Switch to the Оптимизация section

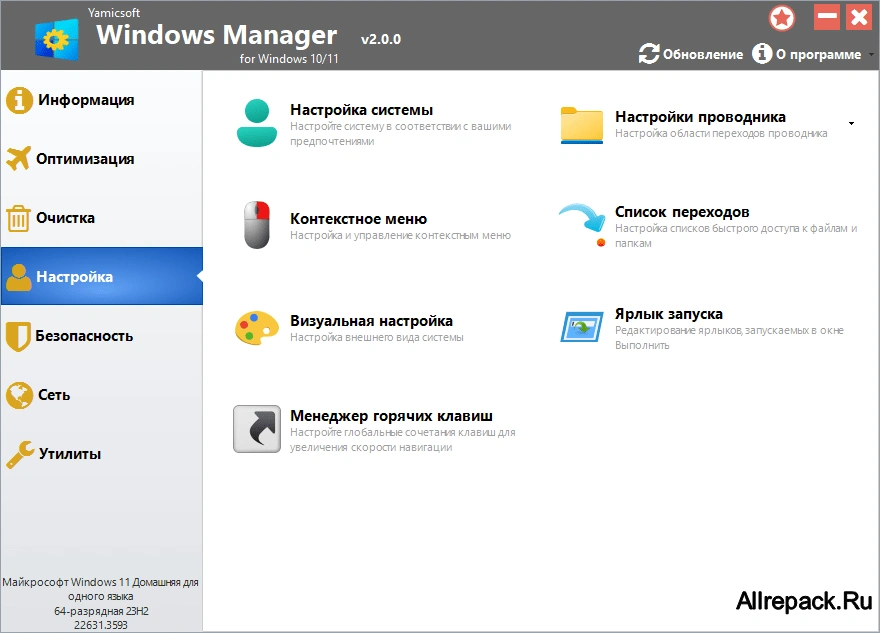pos(102,159)
